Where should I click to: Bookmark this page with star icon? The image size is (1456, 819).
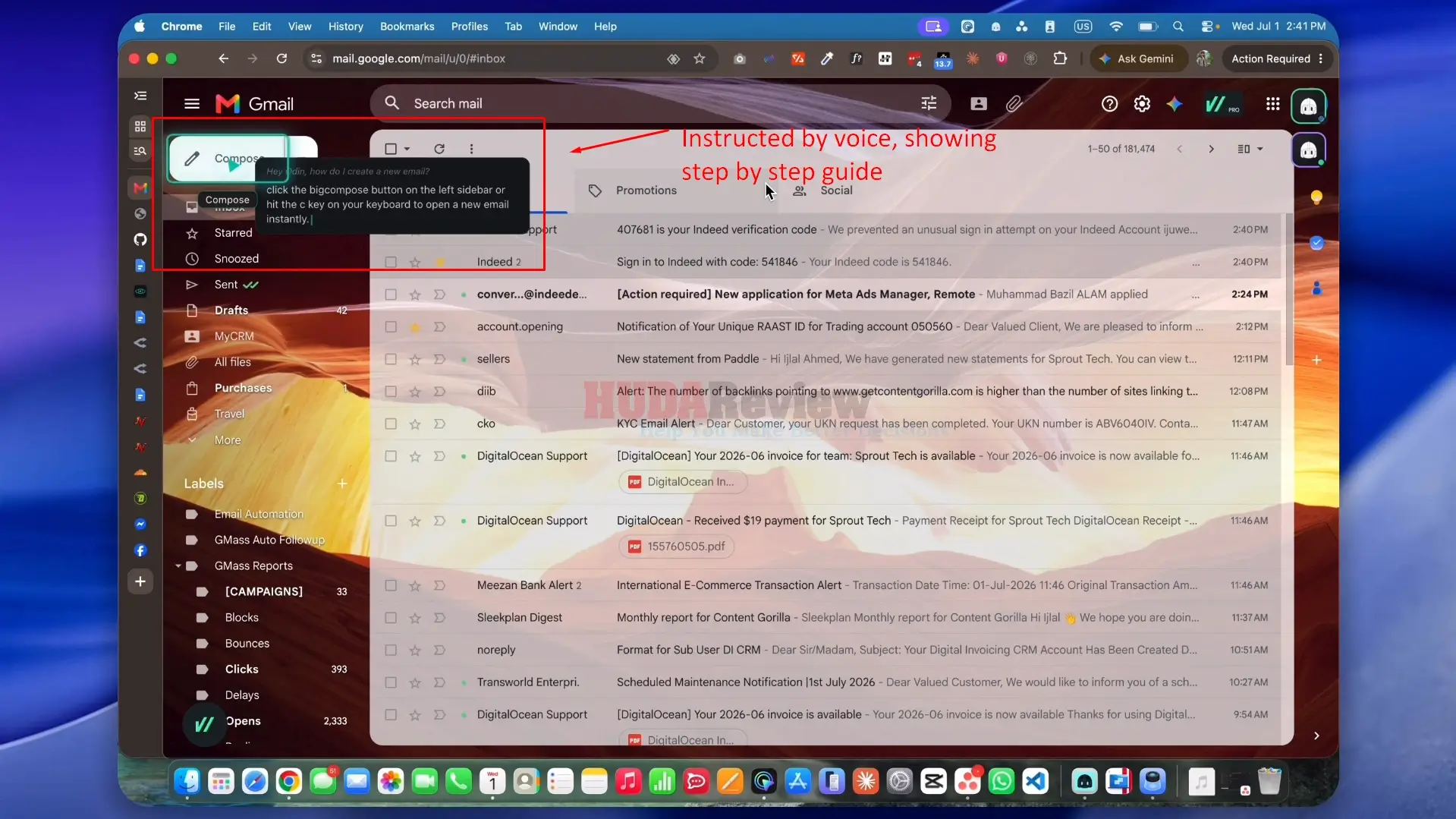coord(700,58)
